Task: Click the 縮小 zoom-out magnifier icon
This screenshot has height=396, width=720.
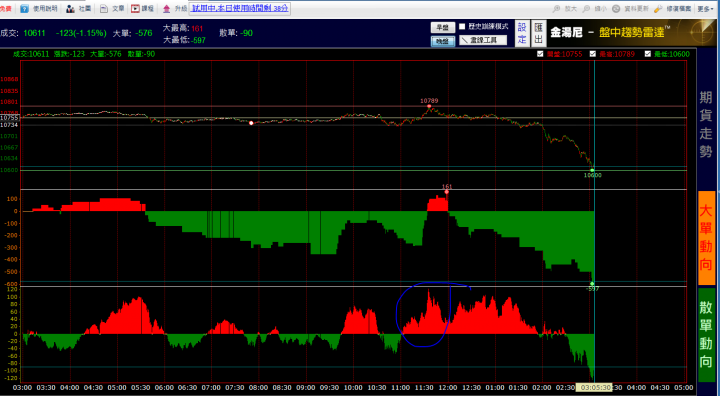Action: (x=586, y=8)
